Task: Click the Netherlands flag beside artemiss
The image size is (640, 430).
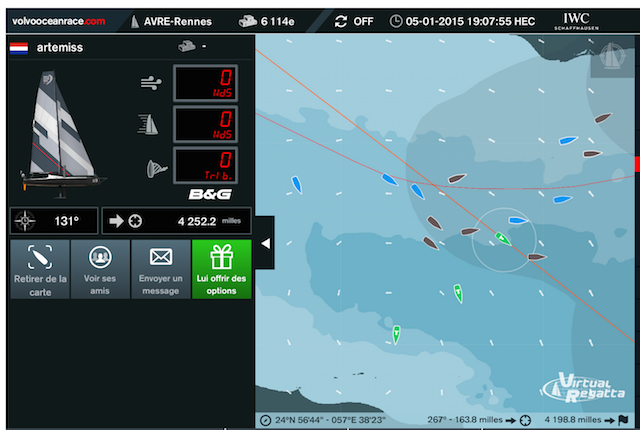Action: click(x=18, y=47)
